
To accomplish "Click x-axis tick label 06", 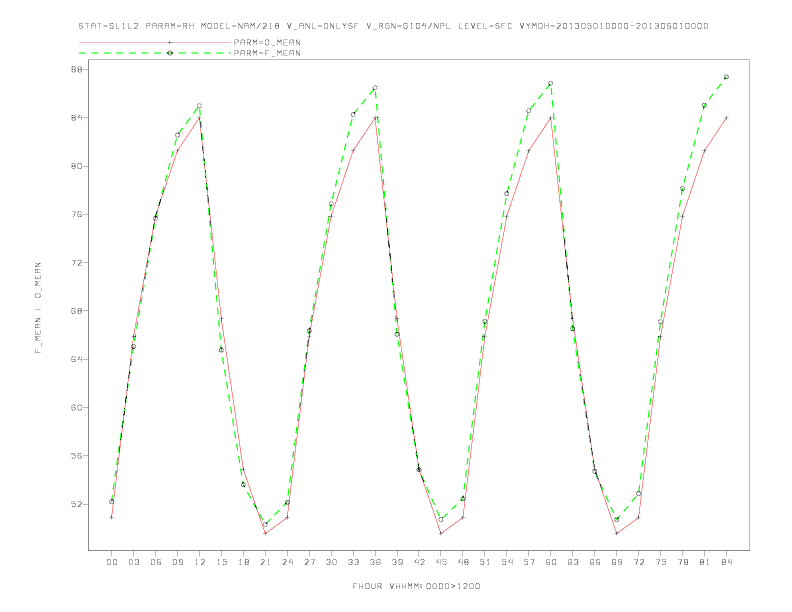I will [x=156, y=562].
